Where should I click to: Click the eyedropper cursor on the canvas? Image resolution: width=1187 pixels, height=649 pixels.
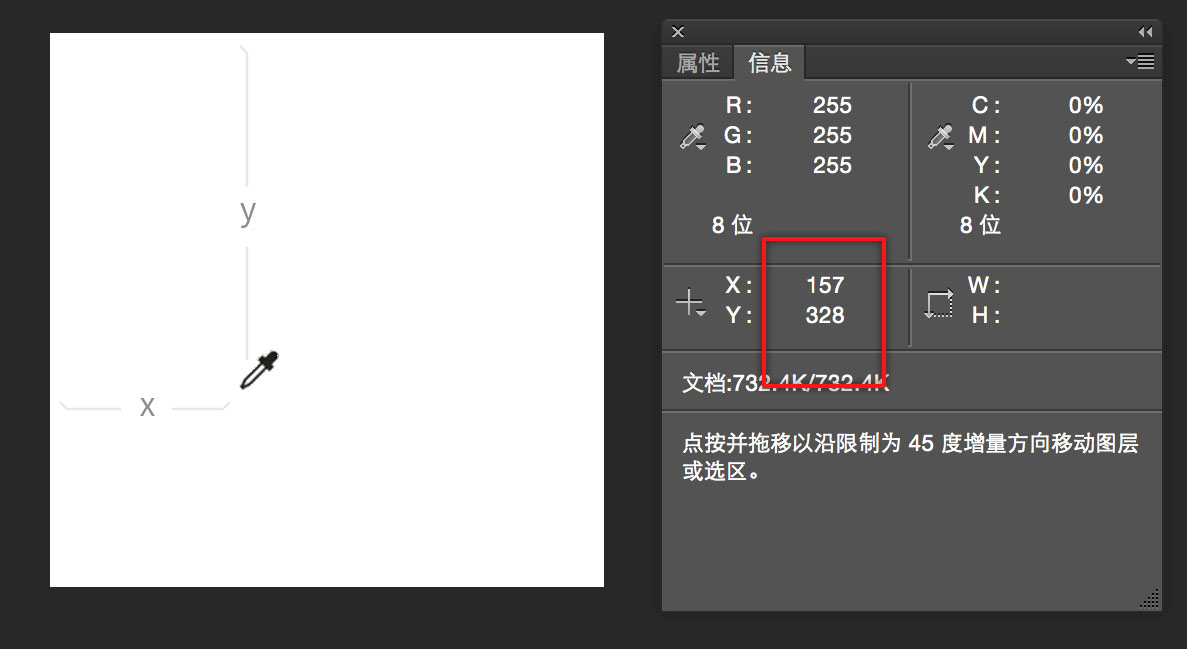click(259, 370)
